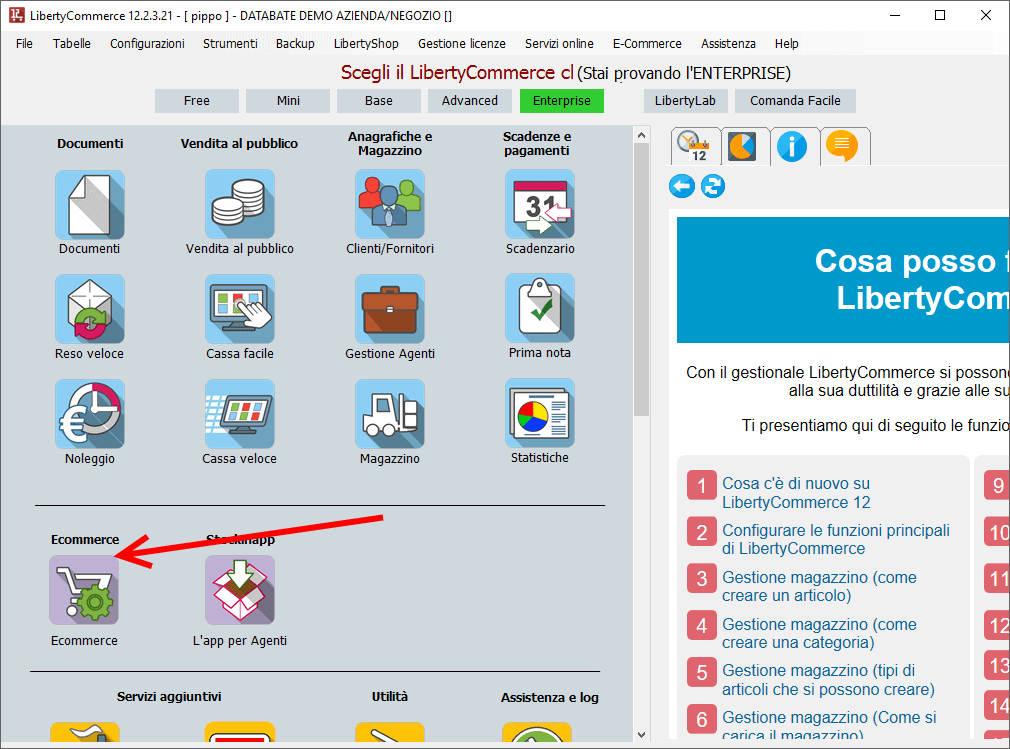Choose the Free edition button
This screenshot has width=1010, height=749.
(197, 101)
